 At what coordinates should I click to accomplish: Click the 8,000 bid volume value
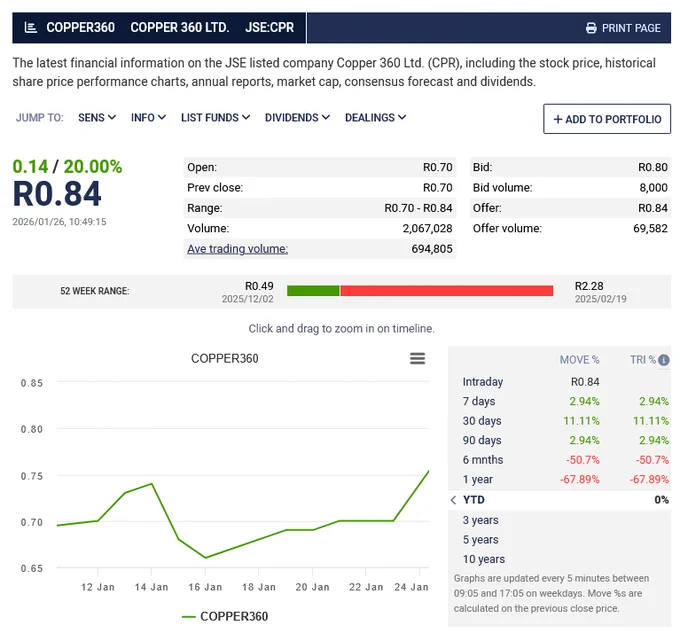click(654, 188)
